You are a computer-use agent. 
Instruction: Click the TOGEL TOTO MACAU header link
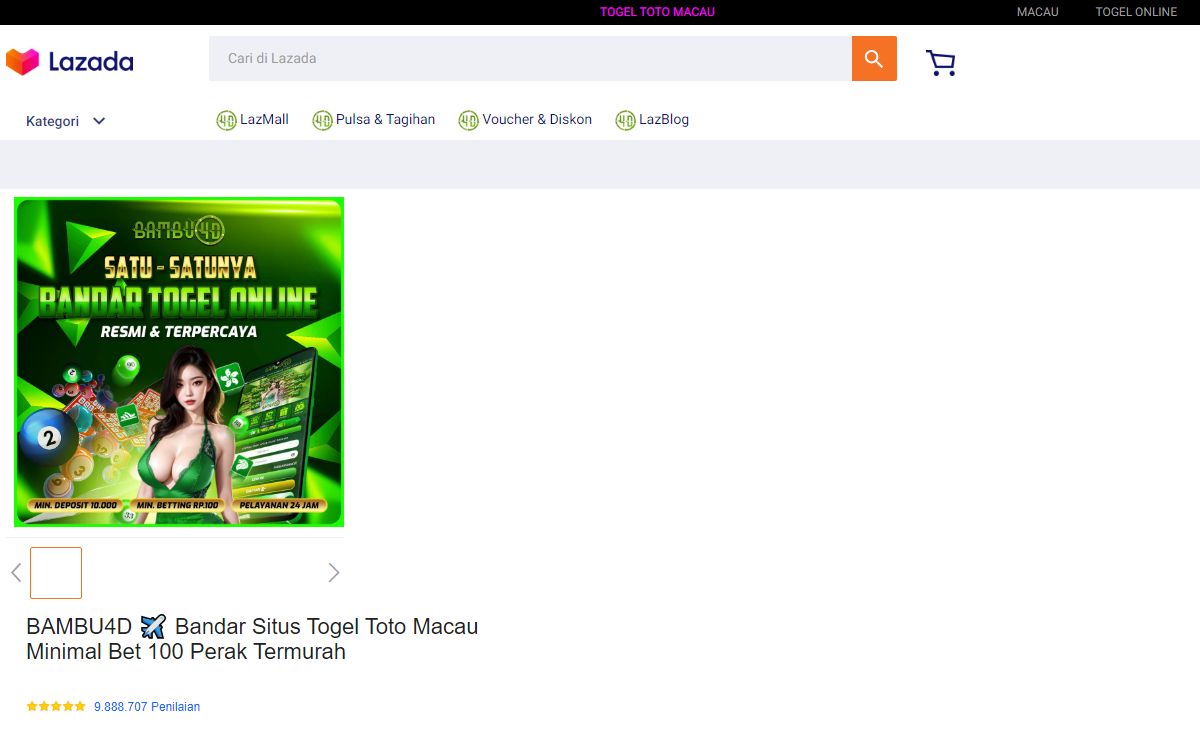tap(657, 12)
